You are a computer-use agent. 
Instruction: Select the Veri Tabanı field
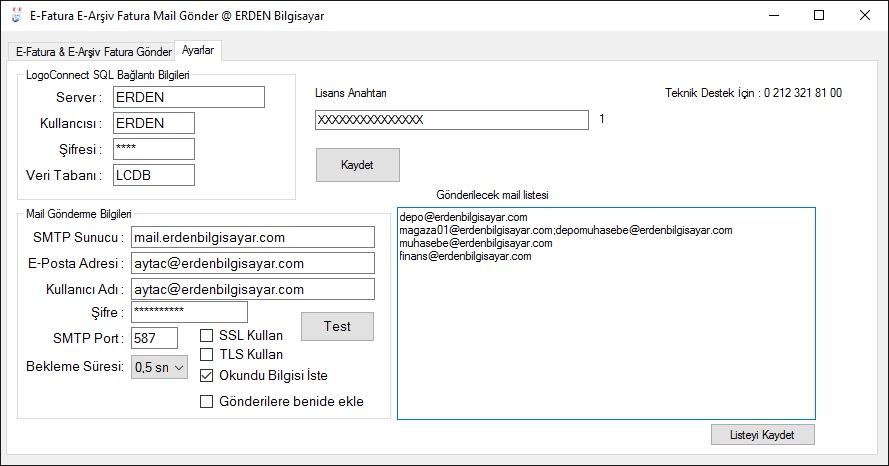tap(152, 175)
